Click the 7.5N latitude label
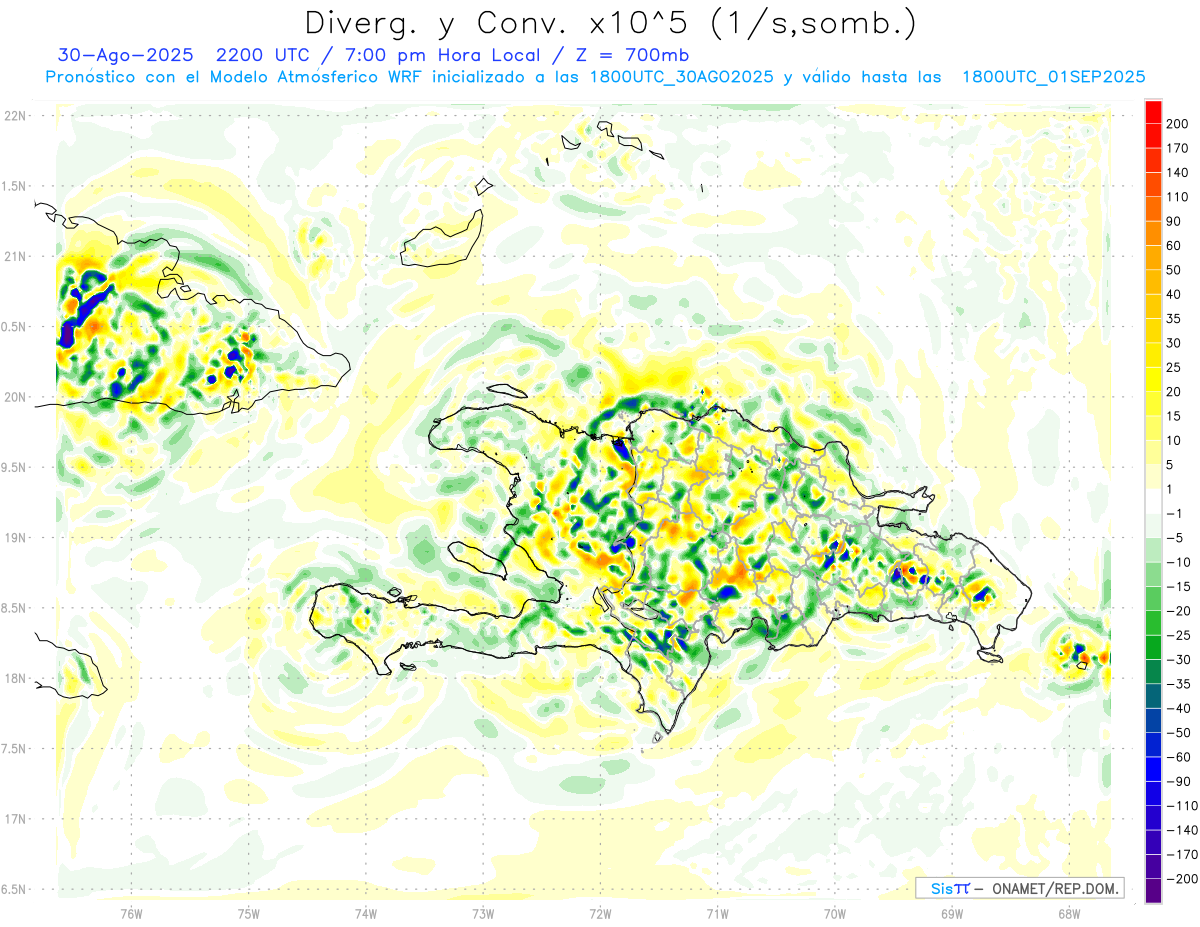 15,748
